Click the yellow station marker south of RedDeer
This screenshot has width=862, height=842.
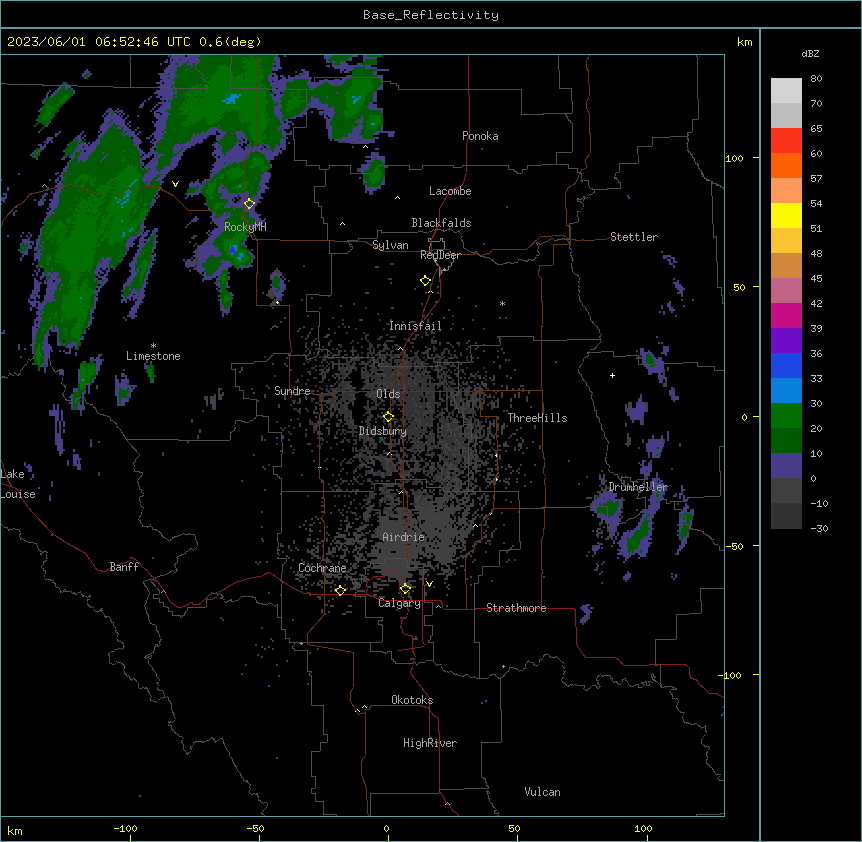point(425,281)
